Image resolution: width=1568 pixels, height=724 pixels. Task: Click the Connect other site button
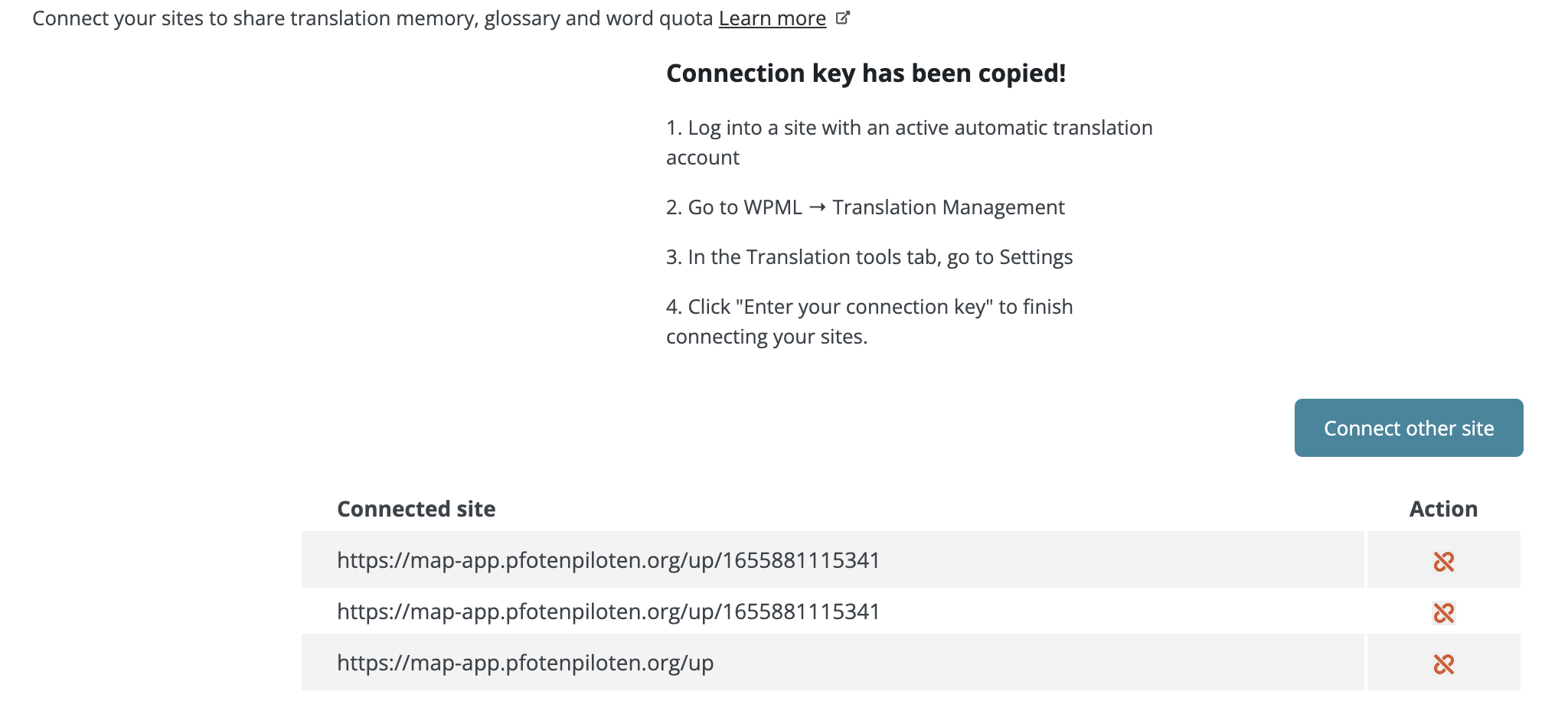coord(1409,428)
